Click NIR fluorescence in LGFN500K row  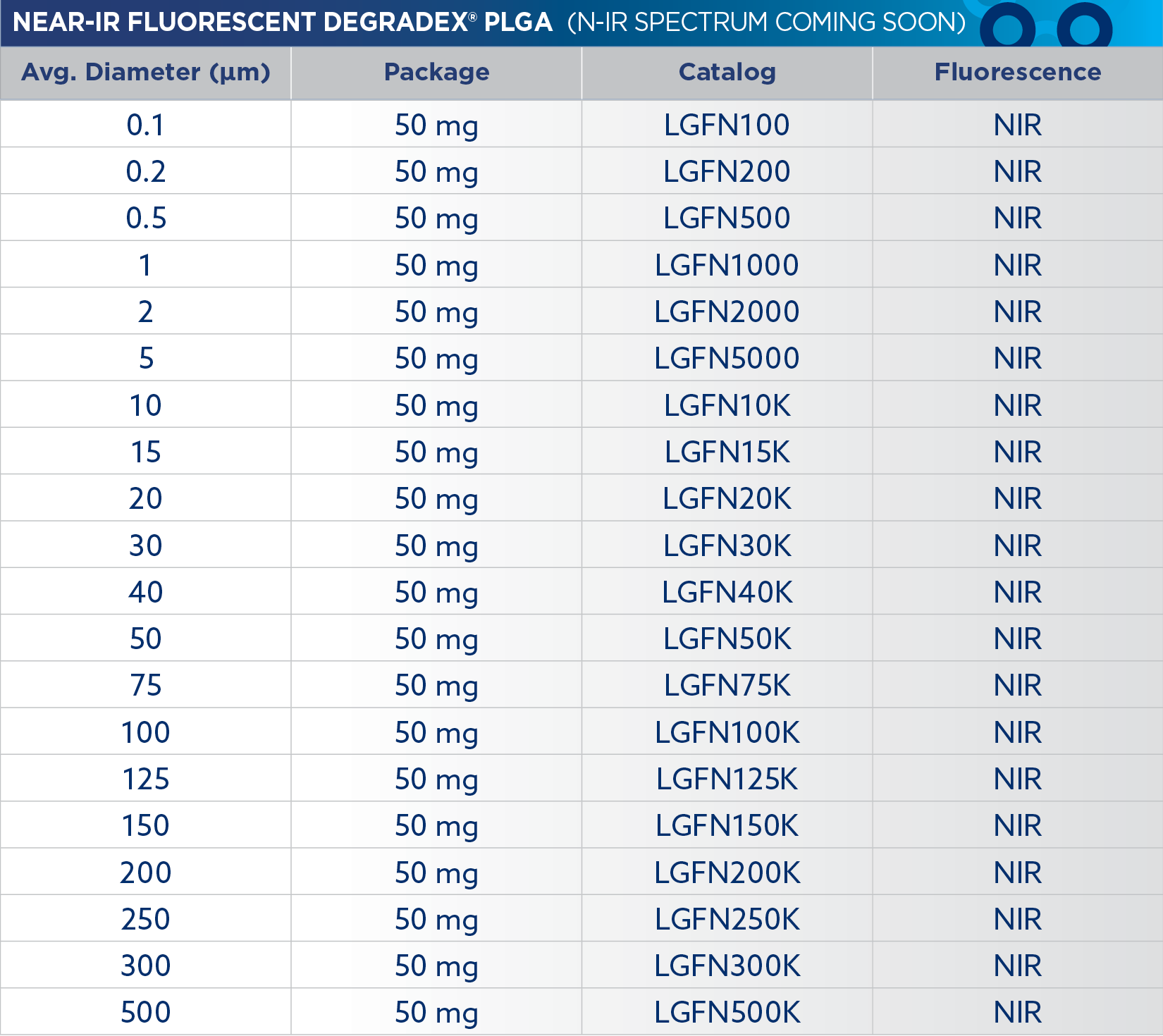click(x=1018, y=1012)
